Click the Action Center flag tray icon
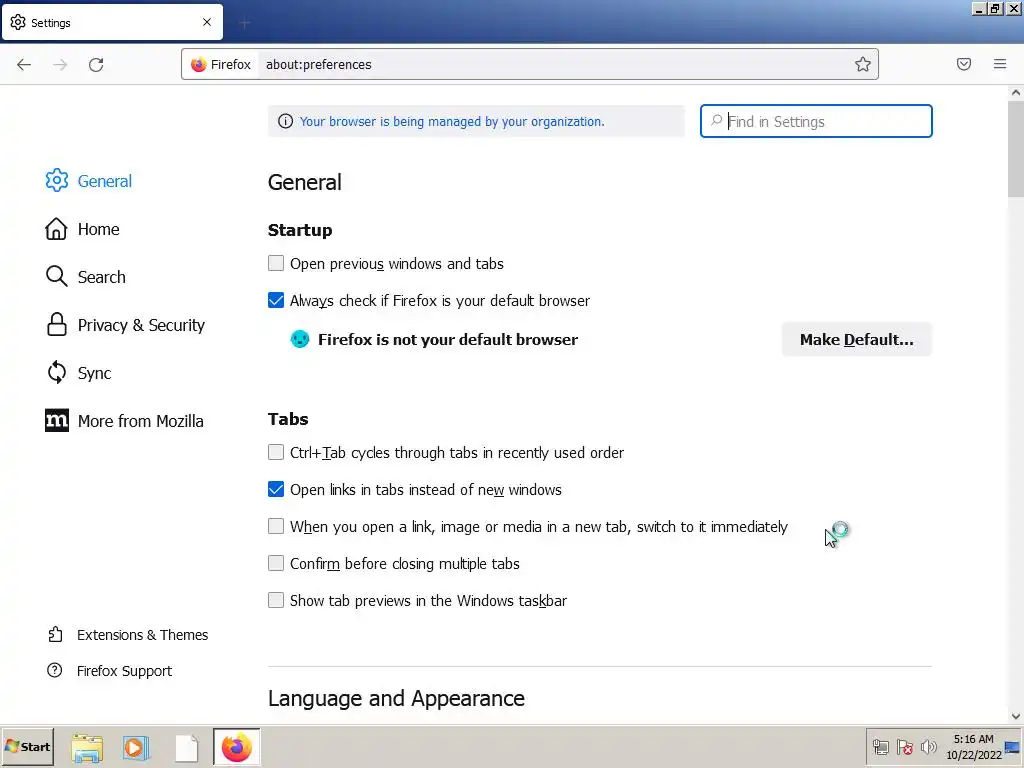Screen dimensions: 1024x768 coord(904,747)
